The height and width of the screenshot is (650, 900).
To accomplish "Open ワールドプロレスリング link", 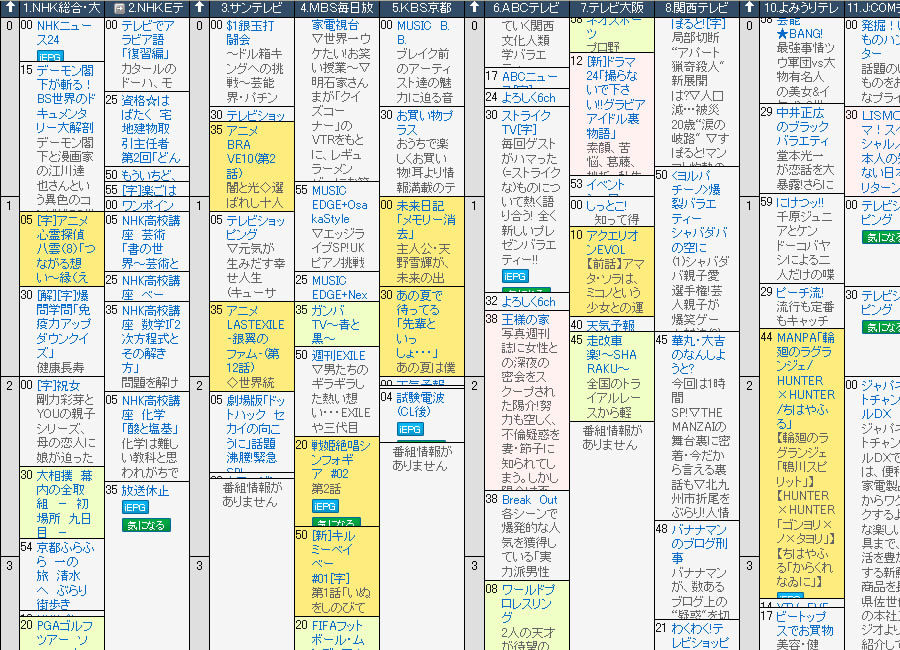I will [x=529, y=603].
